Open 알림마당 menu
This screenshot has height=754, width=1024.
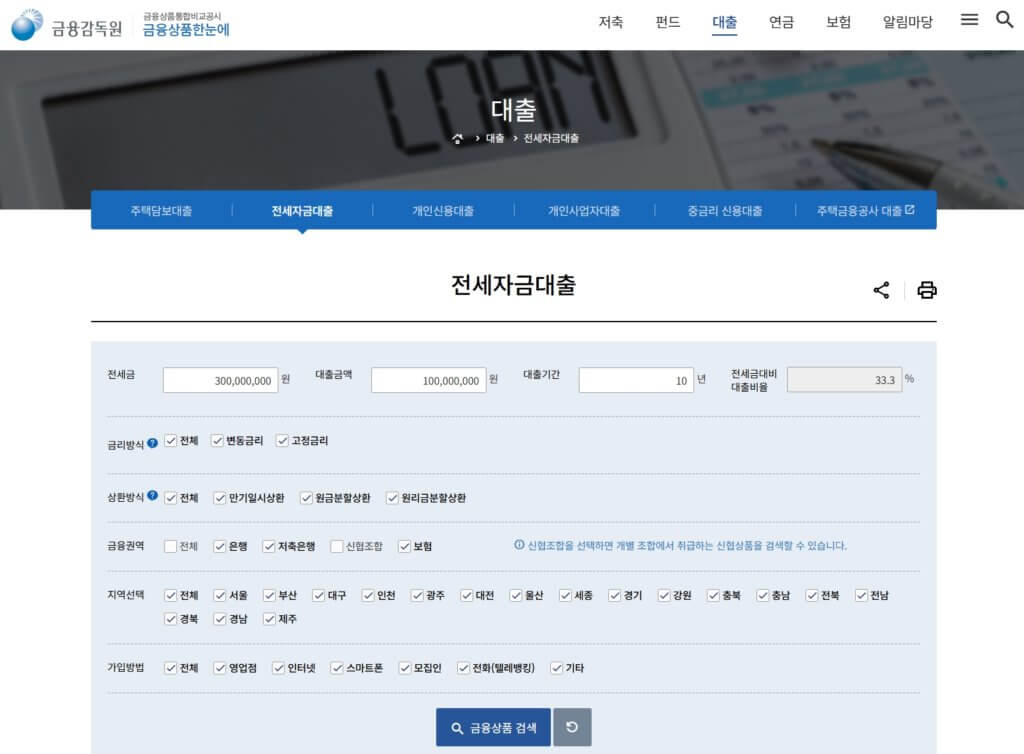click(907, 22)
